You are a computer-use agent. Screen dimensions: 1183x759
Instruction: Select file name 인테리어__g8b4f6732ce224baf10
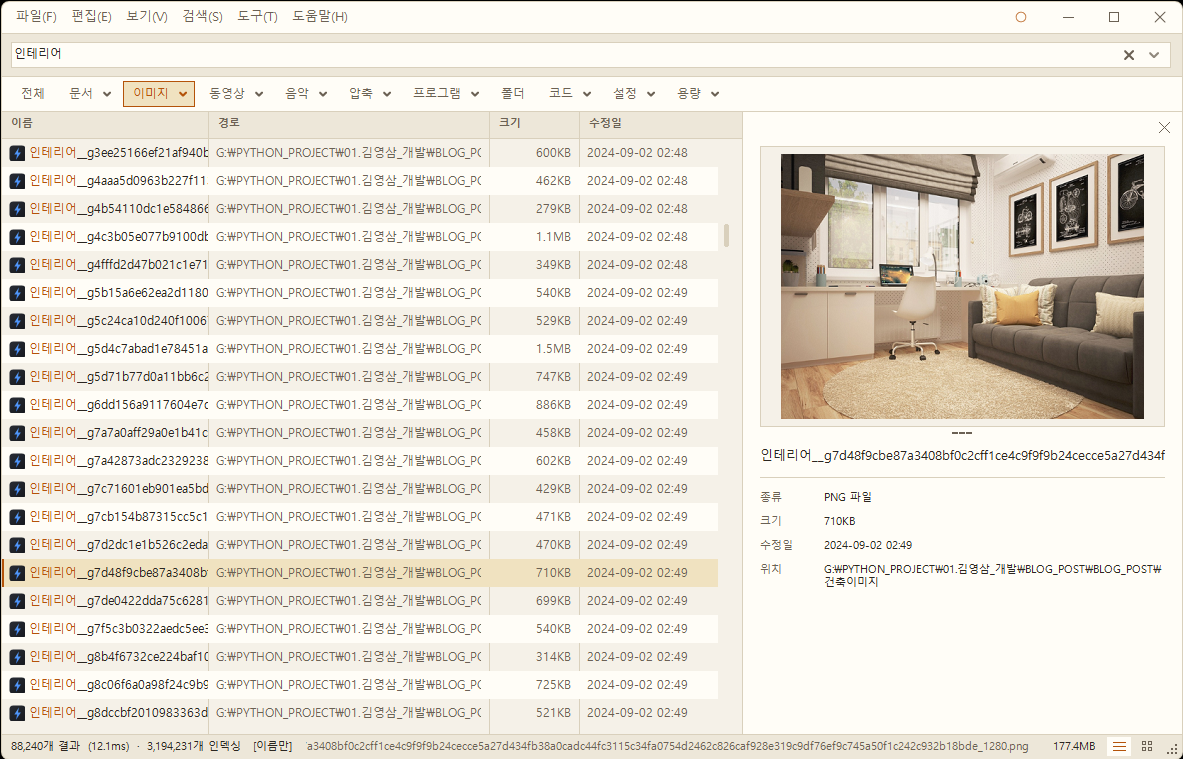118,656
